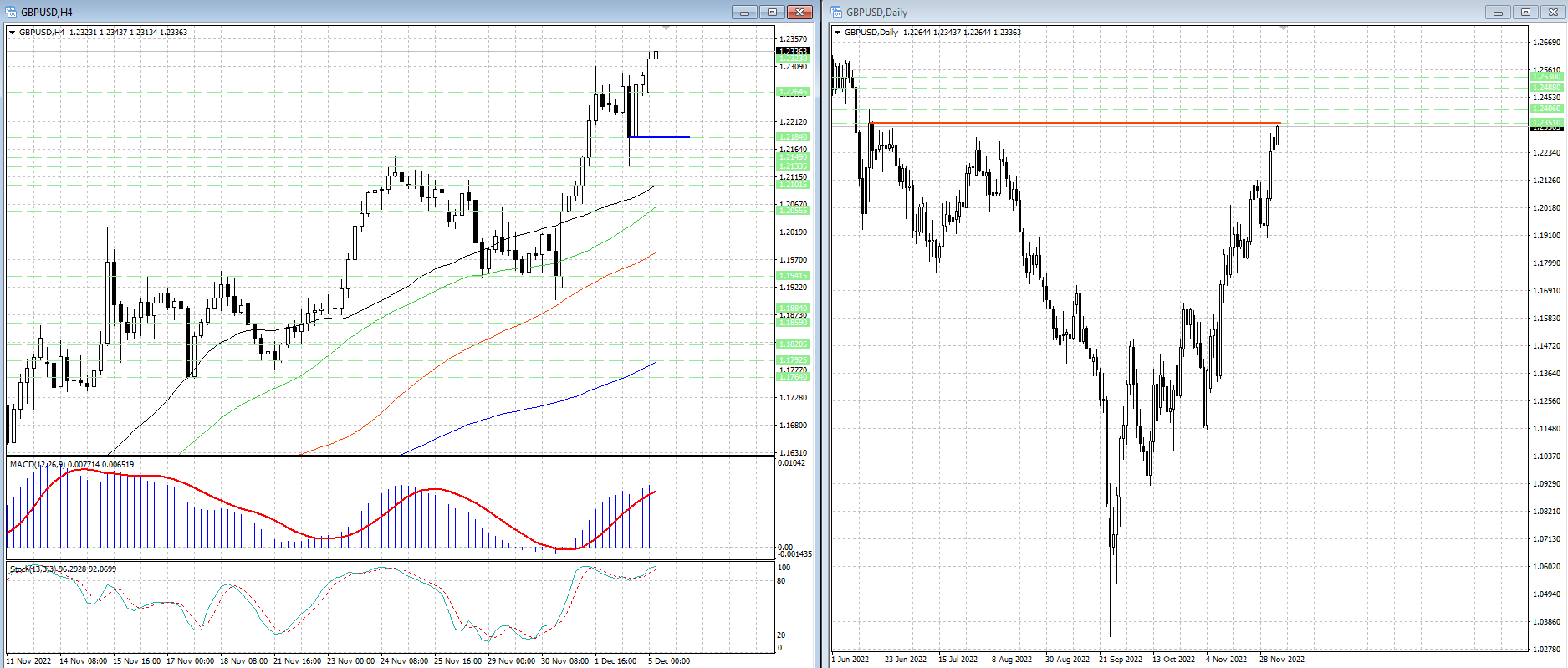Screen dimensions: 1568x668
Task: Click the 11 Nov 2022 time label
Action: pos(28,661)
